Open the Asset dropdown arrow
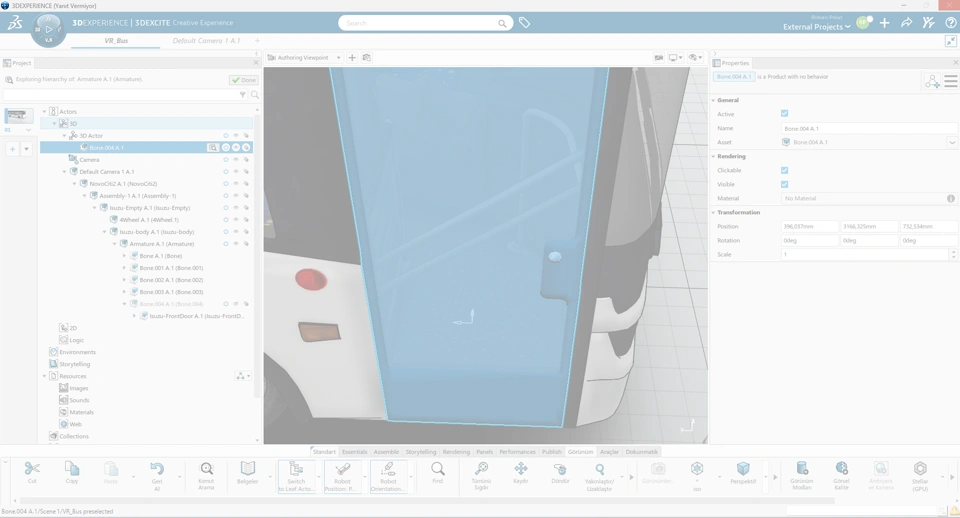This screenshot has width=960, height=518. (952, 142)
